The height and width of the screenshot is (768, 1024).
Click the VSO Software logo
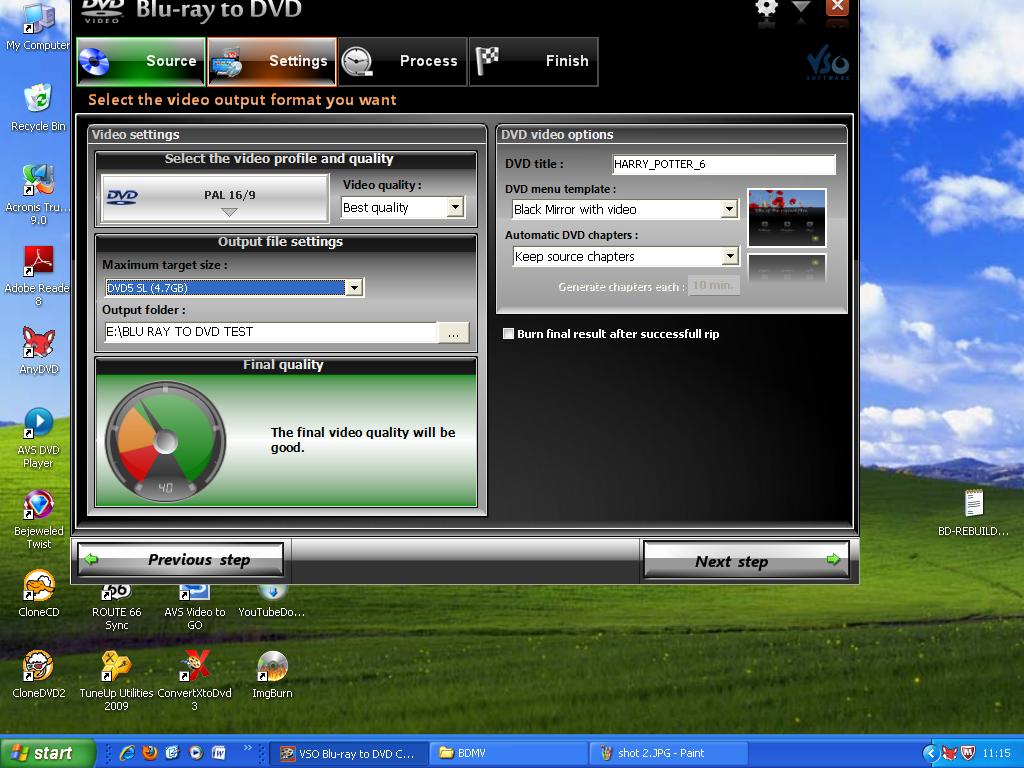click(x=827, y=64)
